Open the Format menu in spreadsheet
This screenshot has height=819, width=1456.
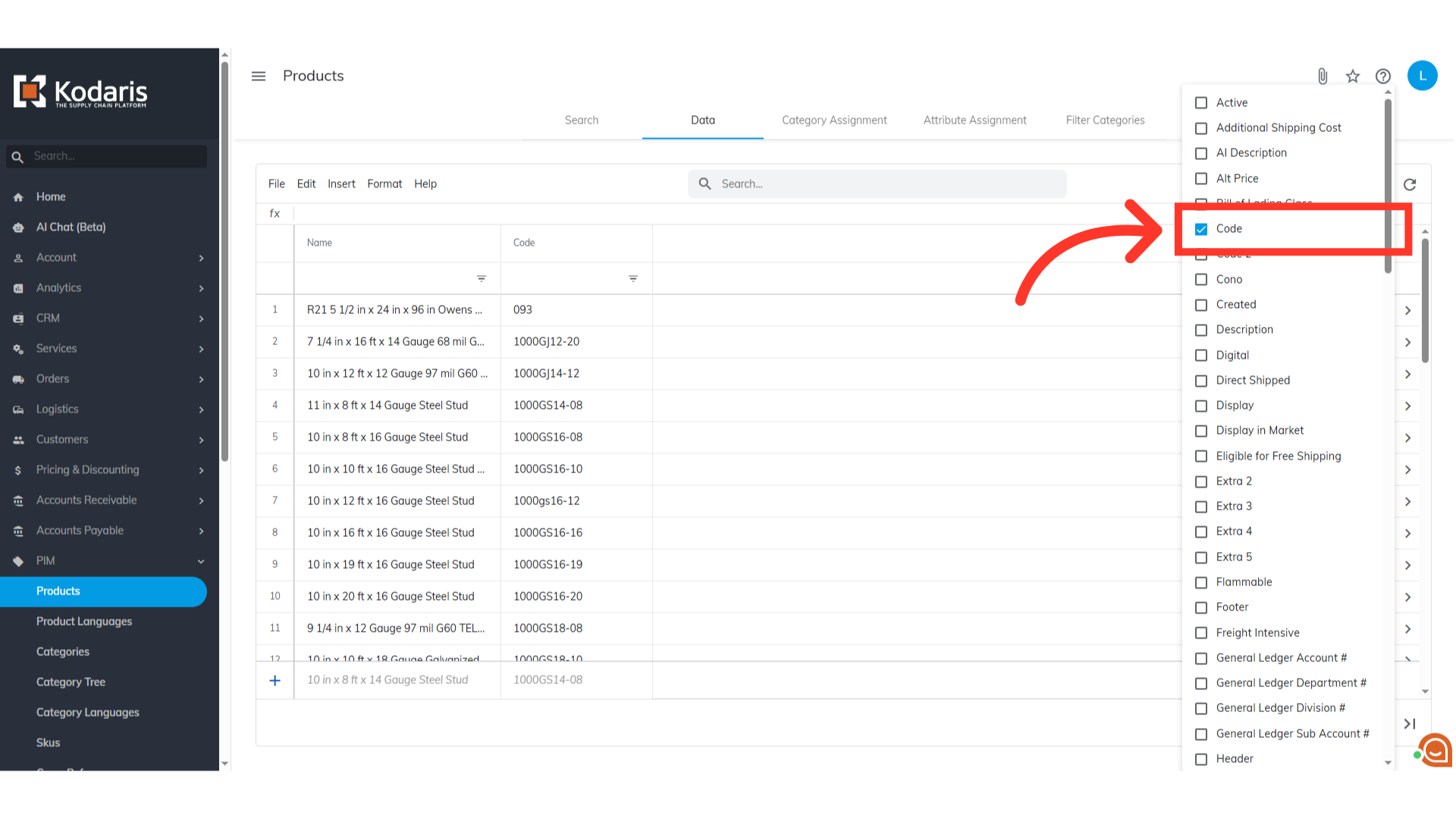coord(384,184)
